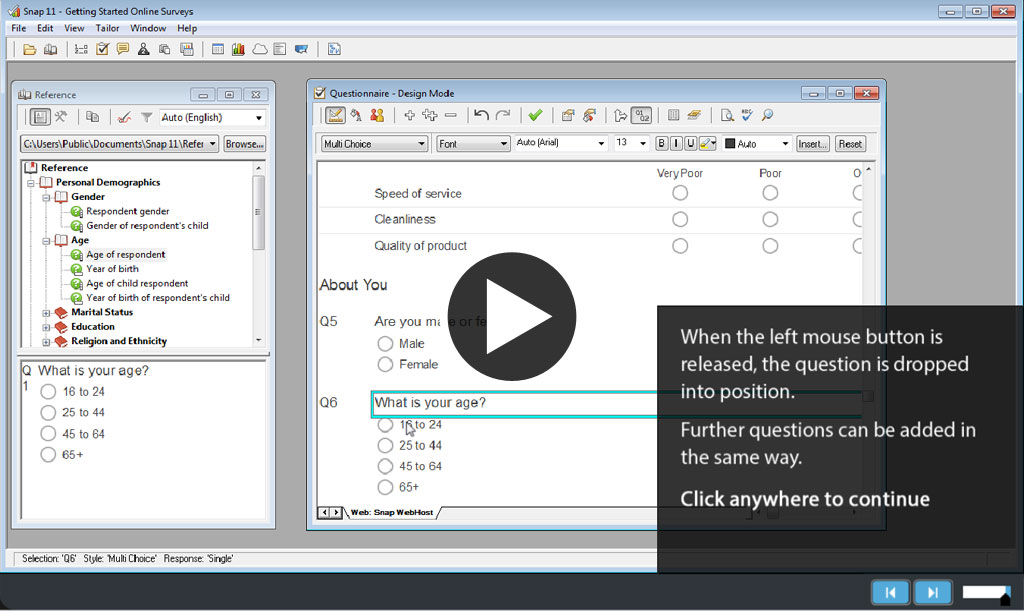Expand the Education tree node
This screenshot has height=611, width=1024.
[46, 327]
